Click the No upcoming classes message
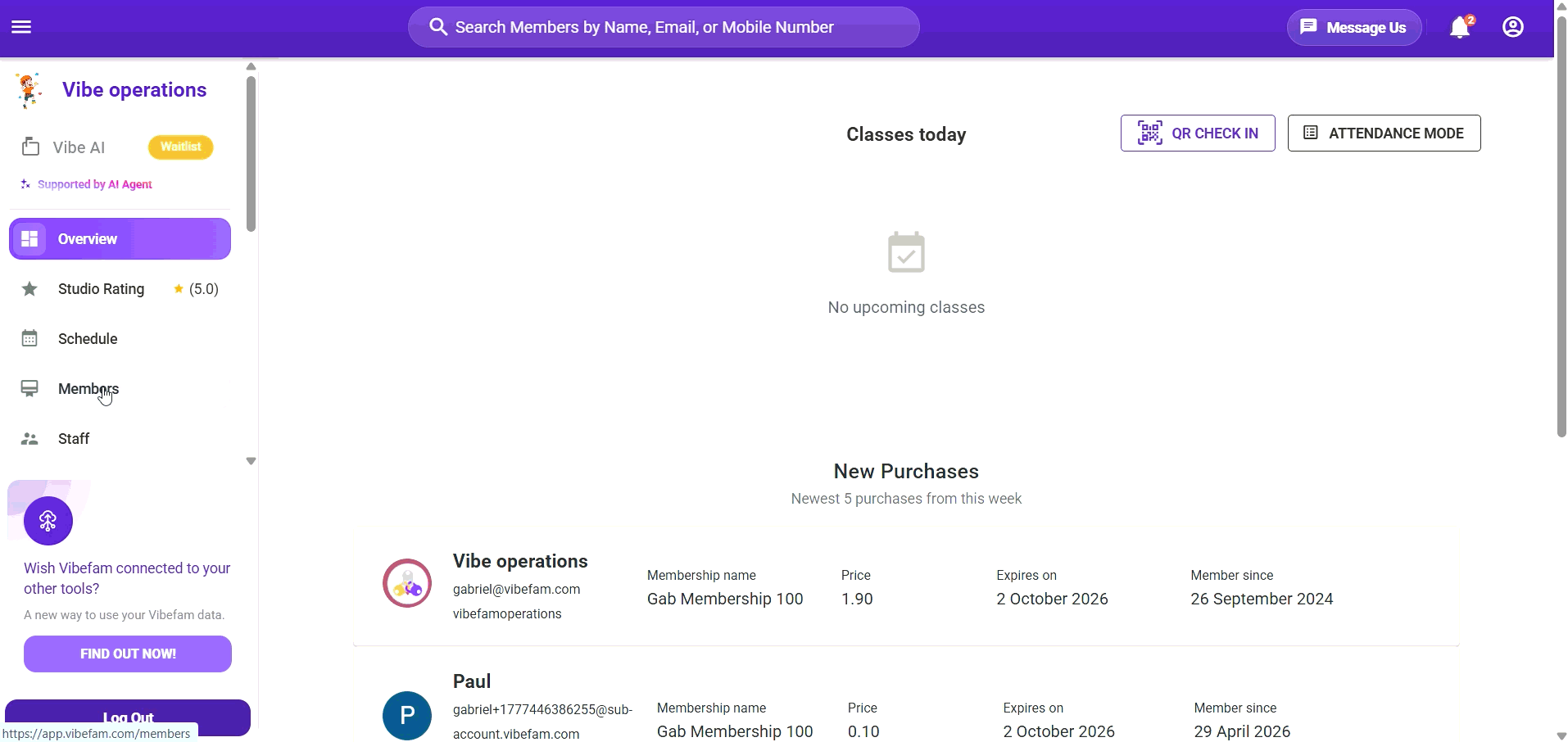 pyautogui.click(x=906, y=307)
